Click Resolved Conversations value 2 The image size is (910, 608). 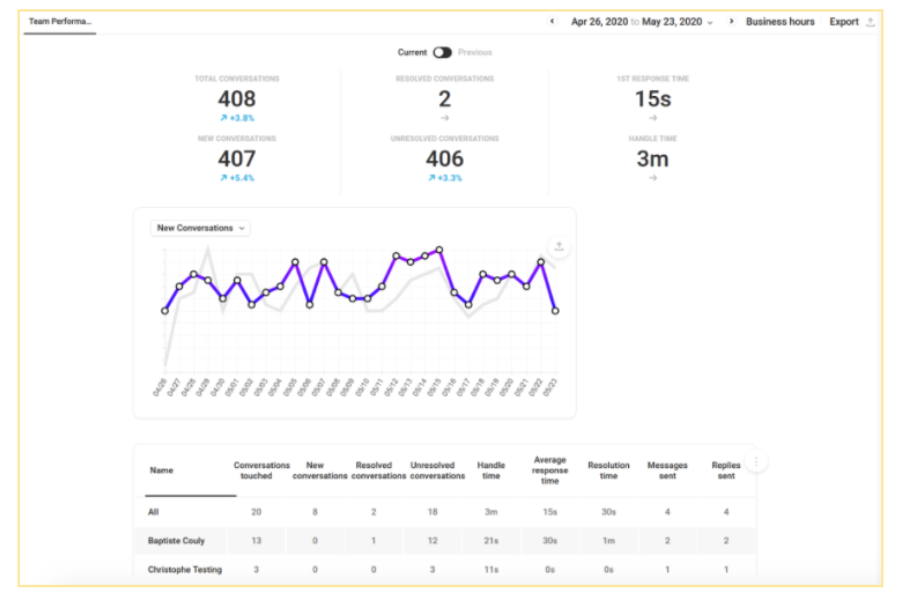445,99
